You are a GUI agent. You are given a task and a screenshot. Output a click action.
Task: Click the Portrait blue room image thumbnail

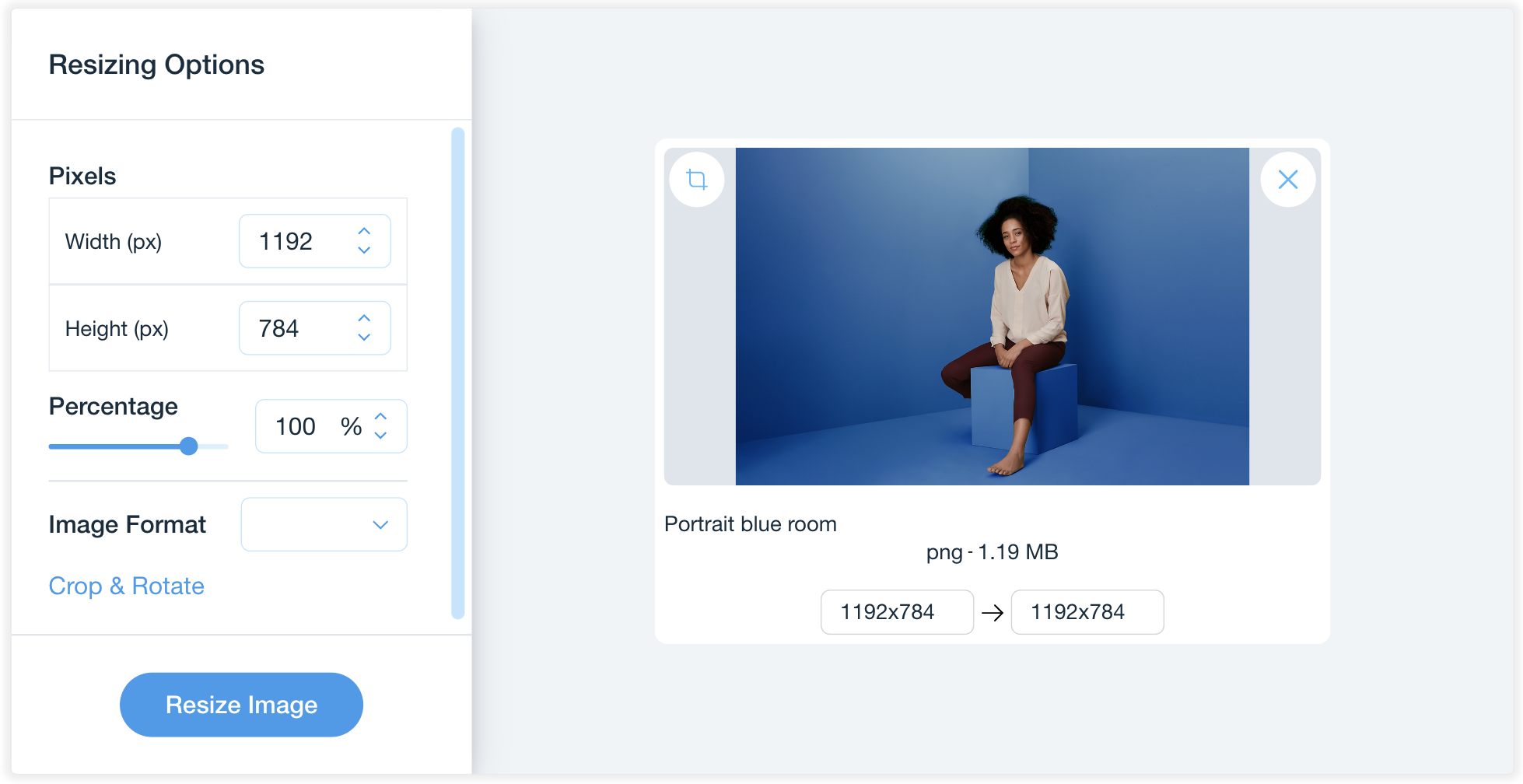[x=992, y=317]
